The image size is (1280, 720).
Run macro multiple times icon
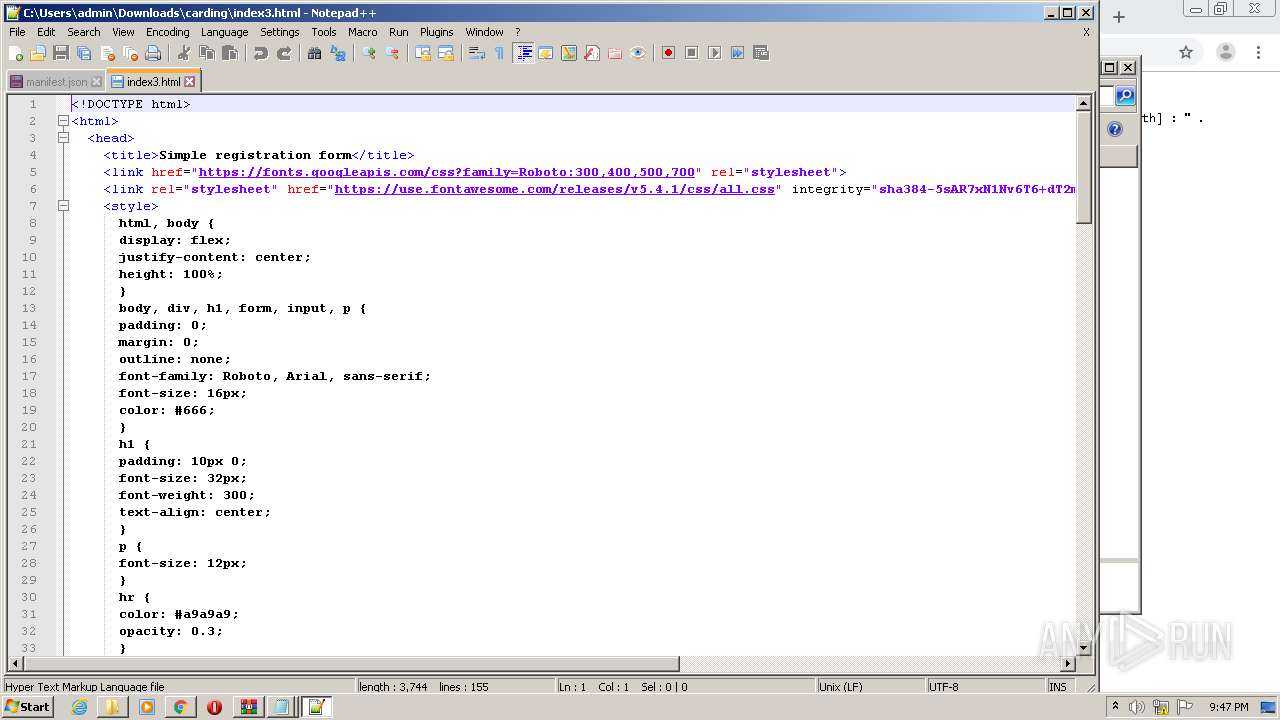[737, 53]
